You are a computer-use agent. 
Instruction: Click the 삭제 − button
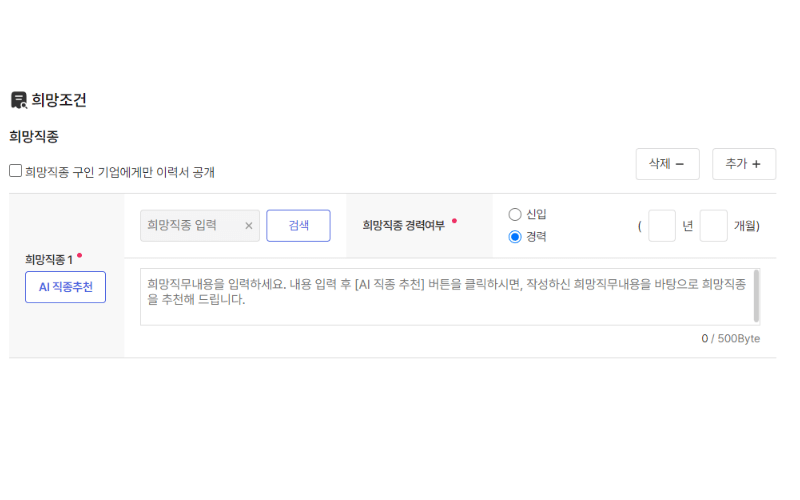click(667, 164)
